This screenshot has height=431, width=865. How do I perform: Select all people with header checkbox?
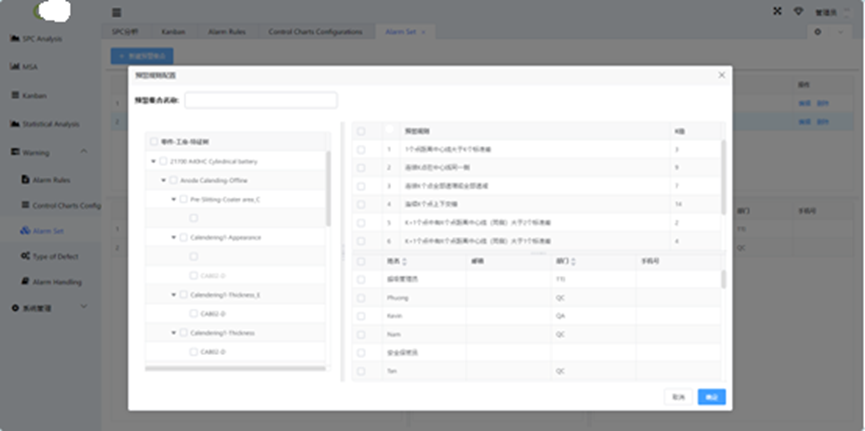[x=361, y=261]
